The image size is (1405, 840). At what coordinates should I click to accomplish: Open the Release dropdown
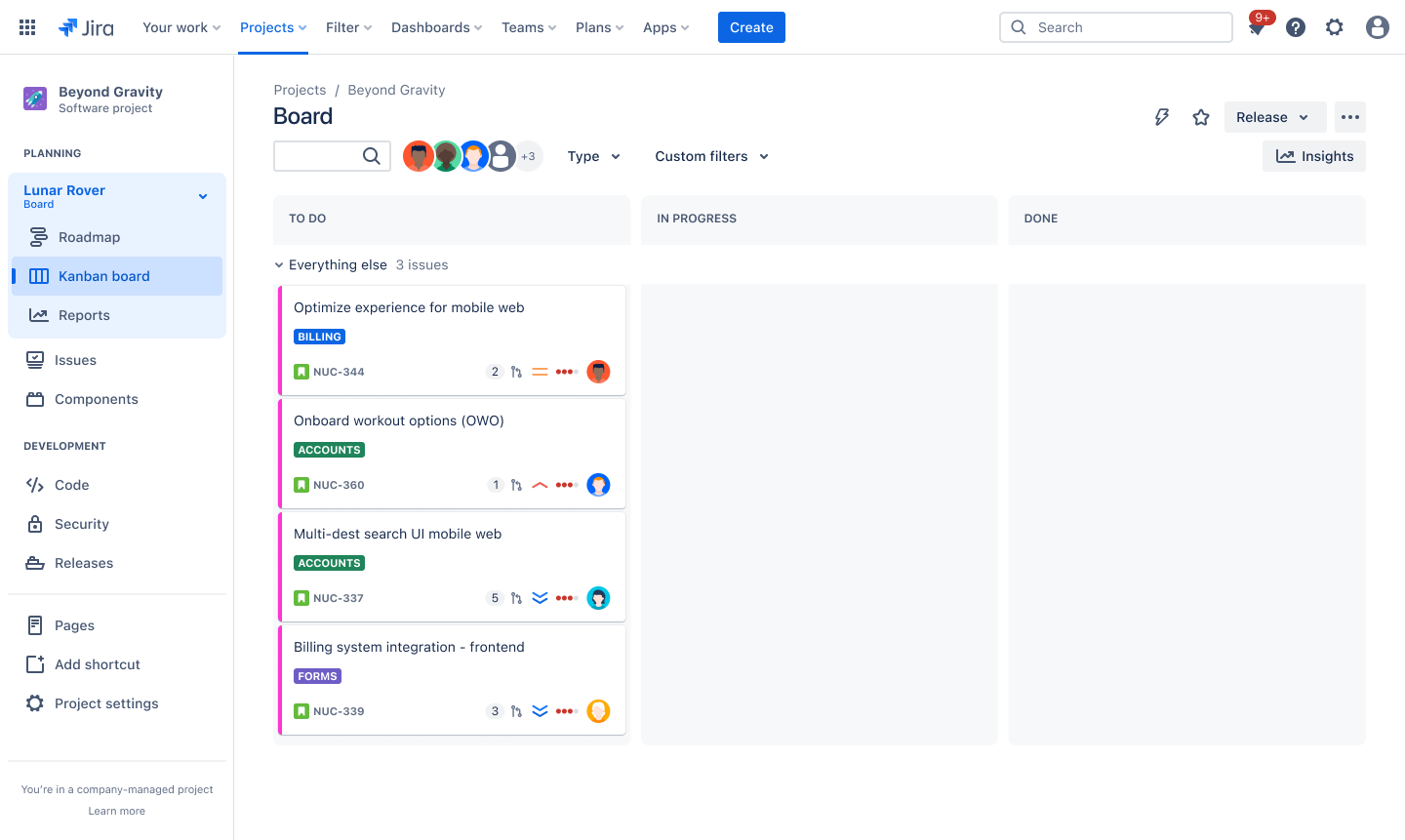(1274, 116)
